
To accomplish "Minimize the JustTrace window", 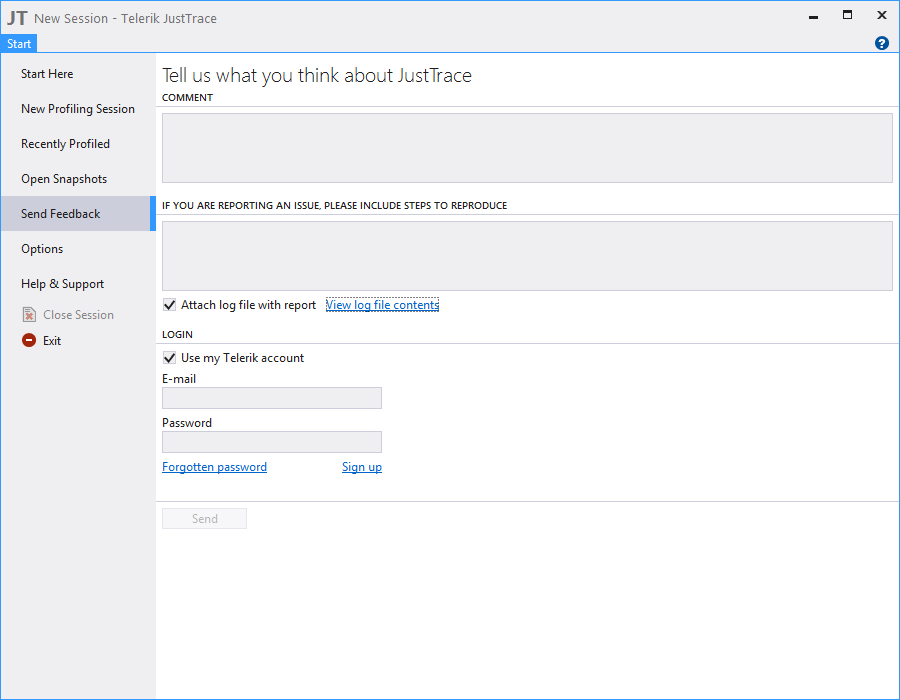I will click(813, 17).
